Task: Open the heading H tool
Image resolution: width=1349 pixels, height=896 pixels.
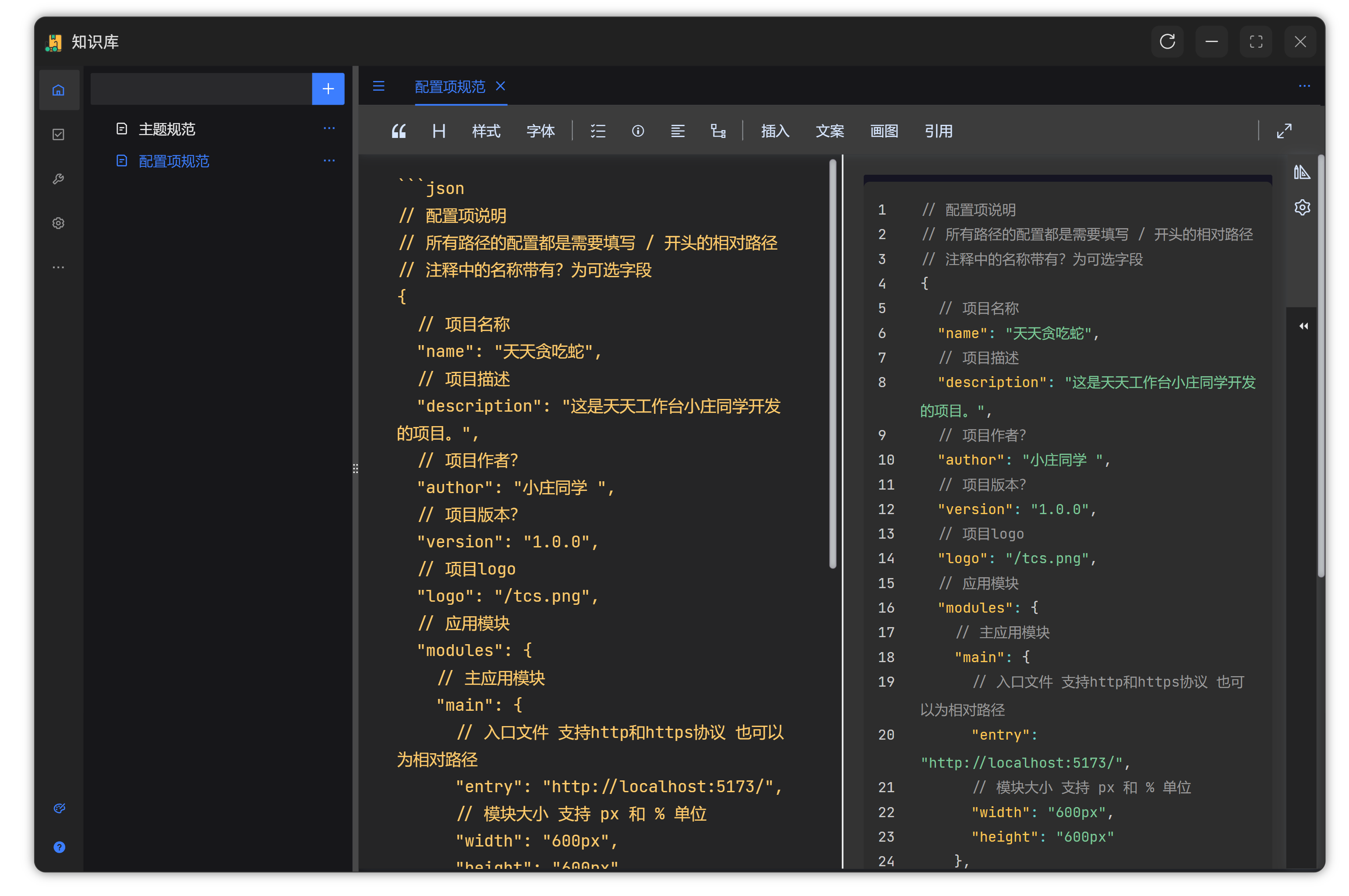Action: 439,131
